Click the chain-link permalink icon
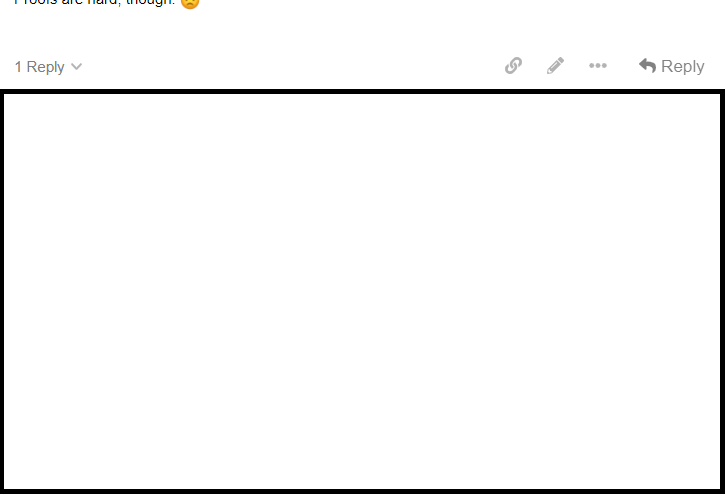This screenshot has height=496, width=727. coord(513,66)
